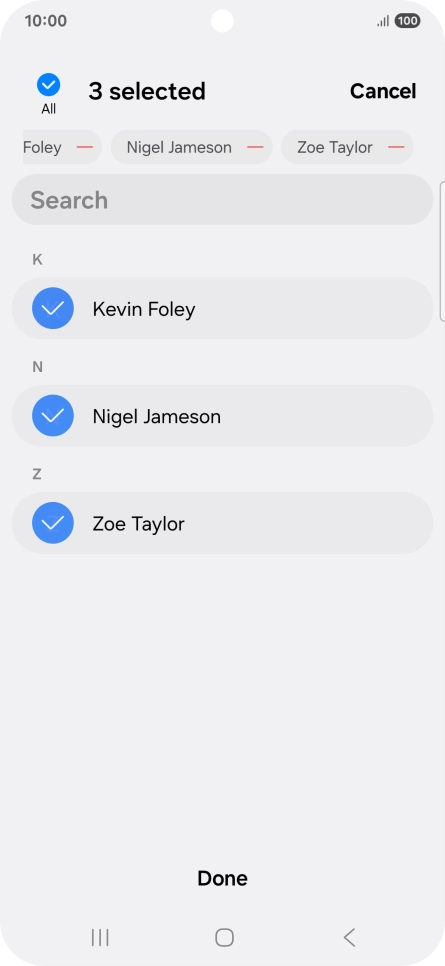Select the Zoe Taylor chip label

(x=335, y=147)
